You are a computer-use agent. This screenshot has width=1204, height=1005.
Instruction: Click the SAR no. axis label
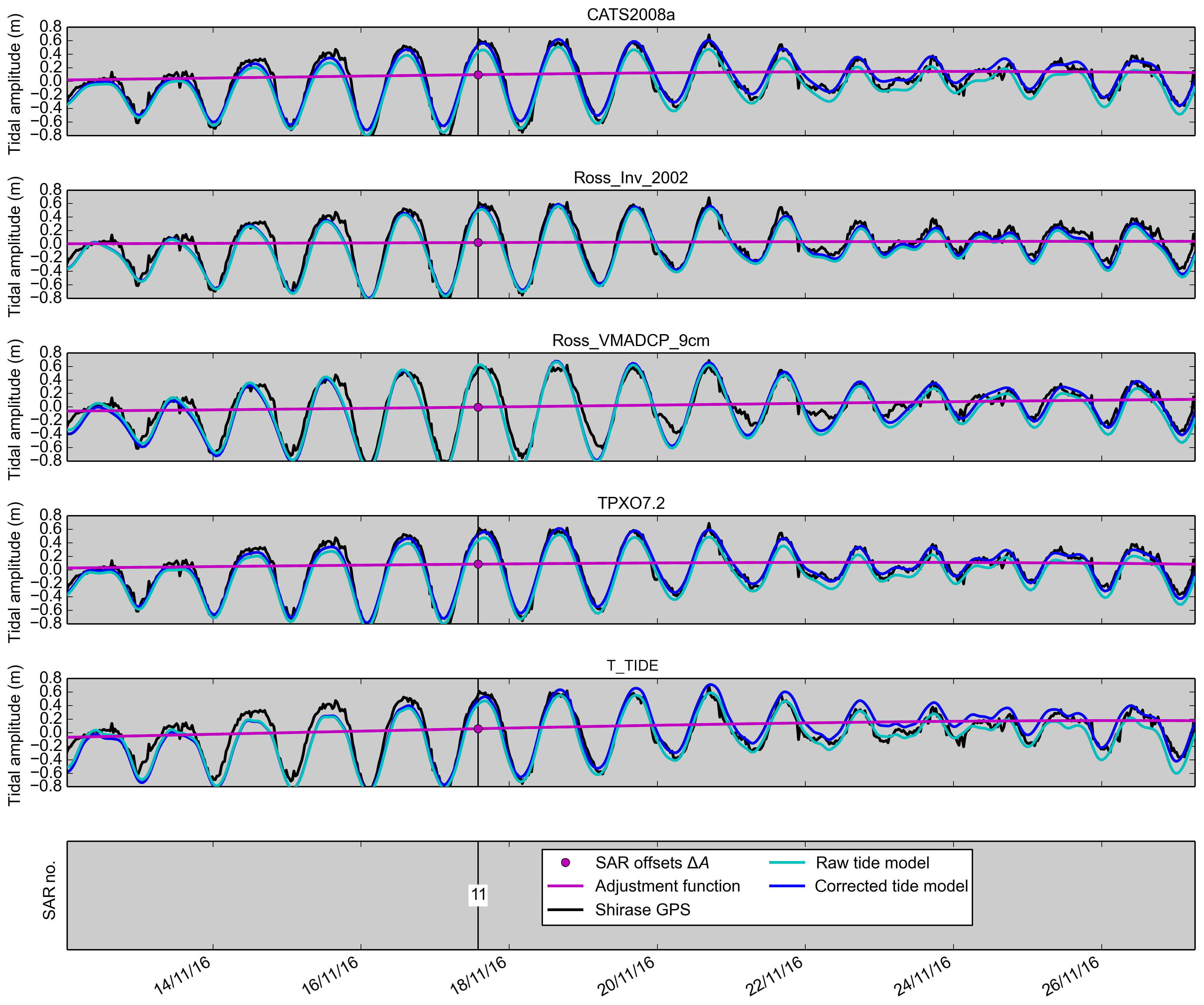tap(49, 890)
